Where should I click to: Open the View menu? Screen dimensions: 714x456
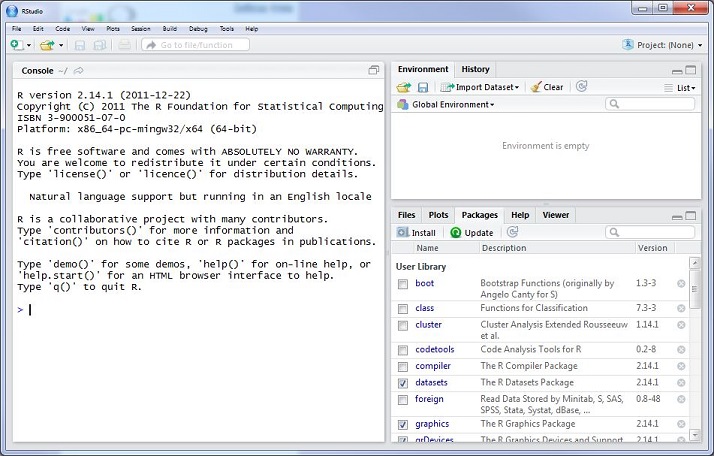point(88,29)
